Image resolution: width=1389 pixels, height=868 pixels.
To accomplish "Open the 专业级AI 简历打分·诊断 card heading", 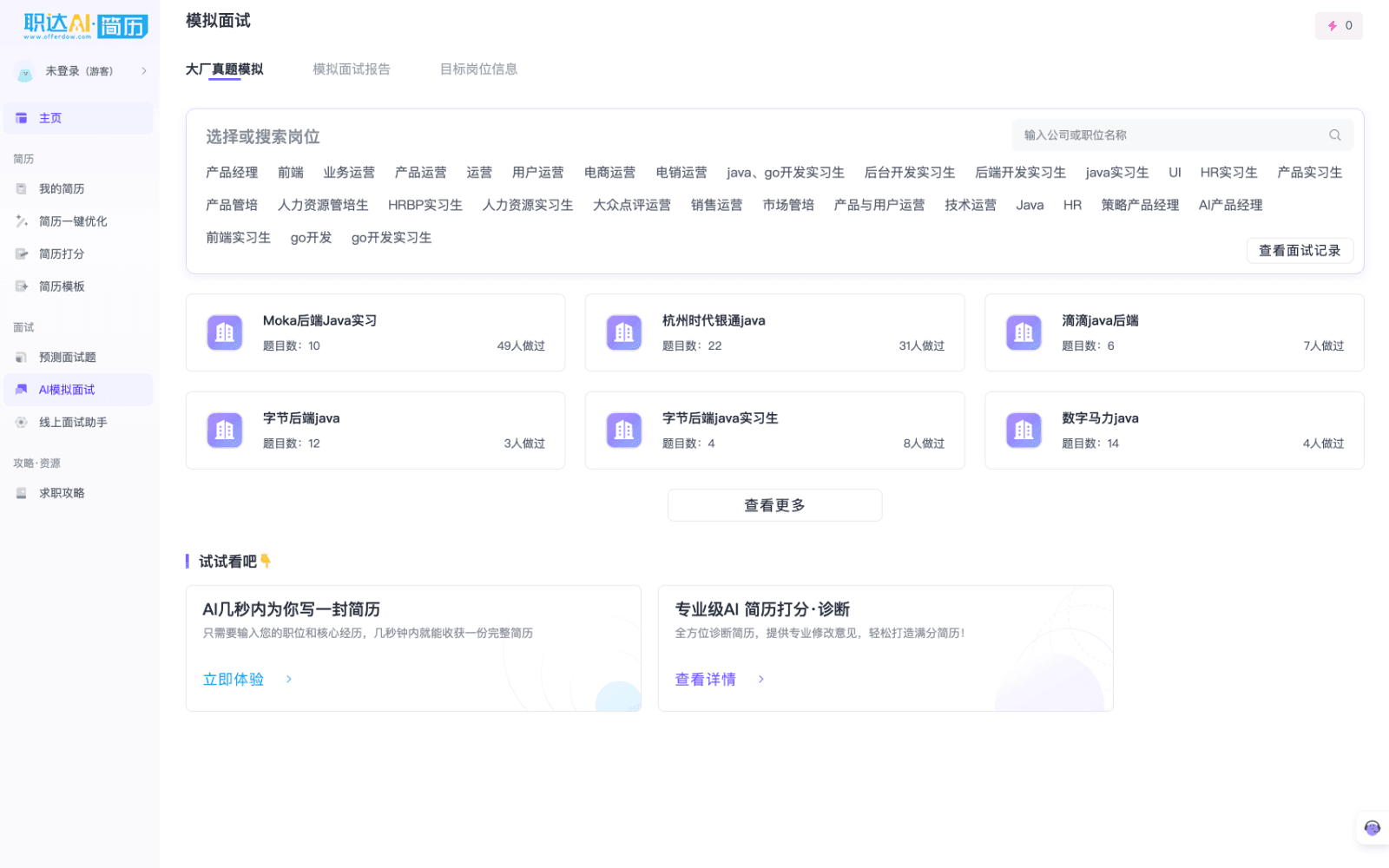I will click(x=763, y=609).
